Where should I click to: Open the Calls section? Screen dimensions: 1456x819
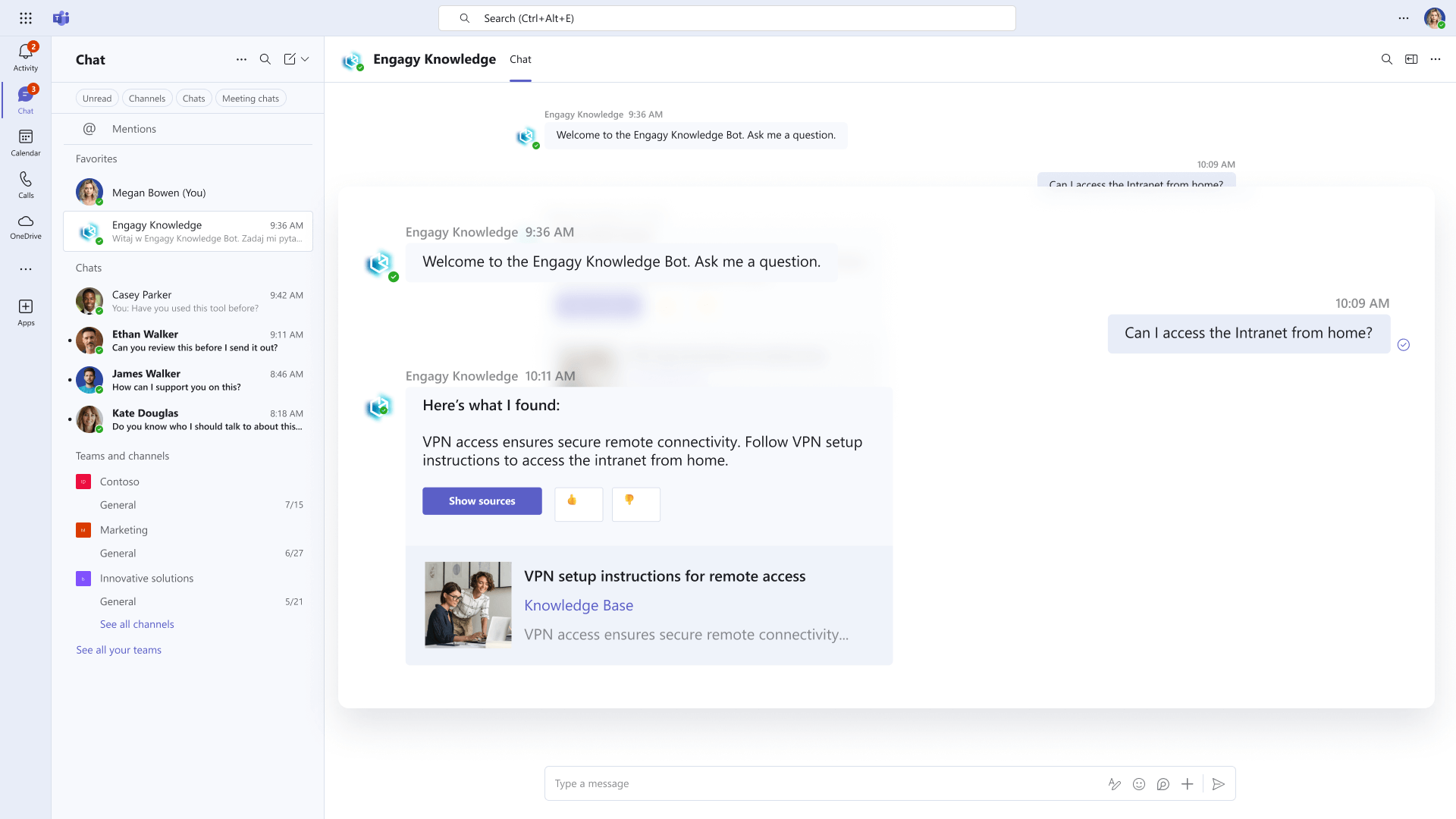pos(25,180)
